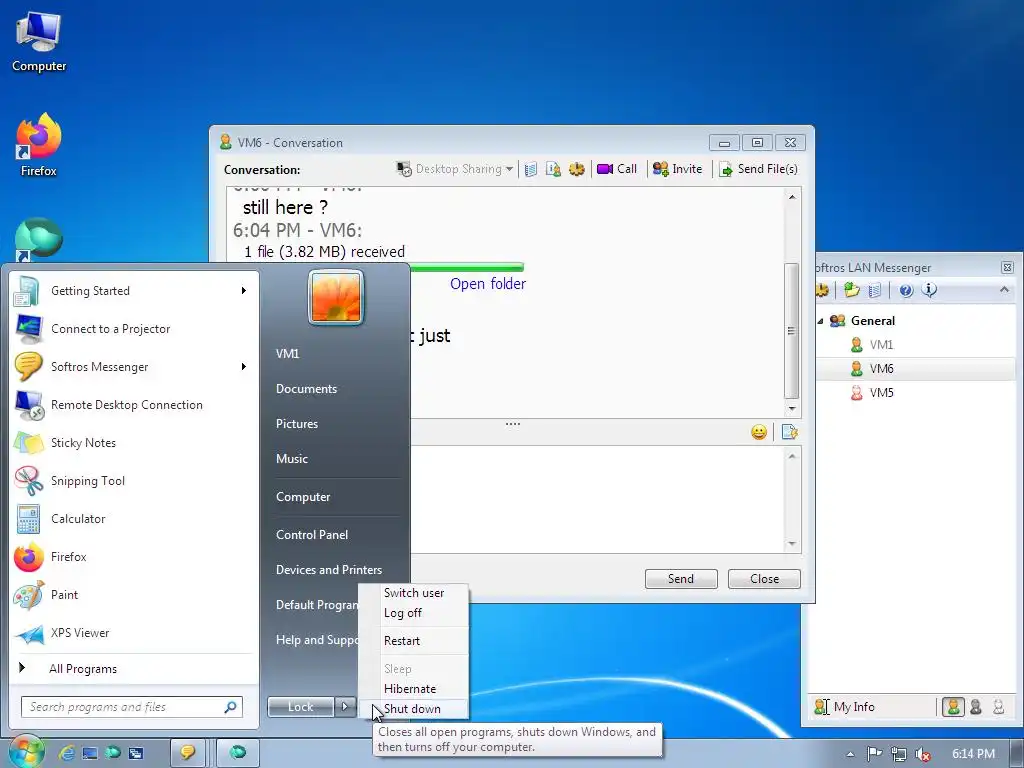Select Shut down from the power menu

[x=412, y=709]
